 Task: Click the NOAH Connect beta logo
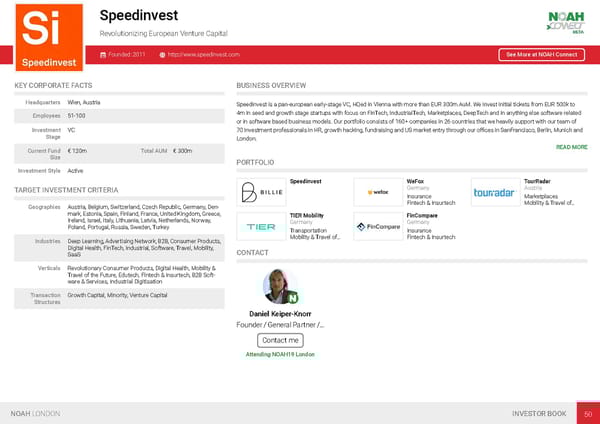click(564, 22)
